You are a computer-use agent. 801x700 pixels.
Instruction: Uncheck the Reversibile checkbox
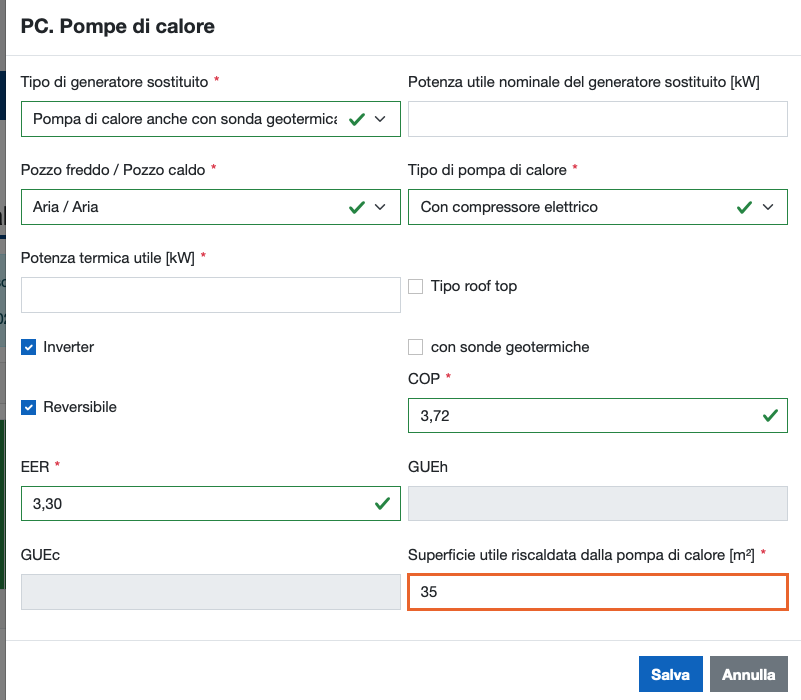[x=29, y=407]
